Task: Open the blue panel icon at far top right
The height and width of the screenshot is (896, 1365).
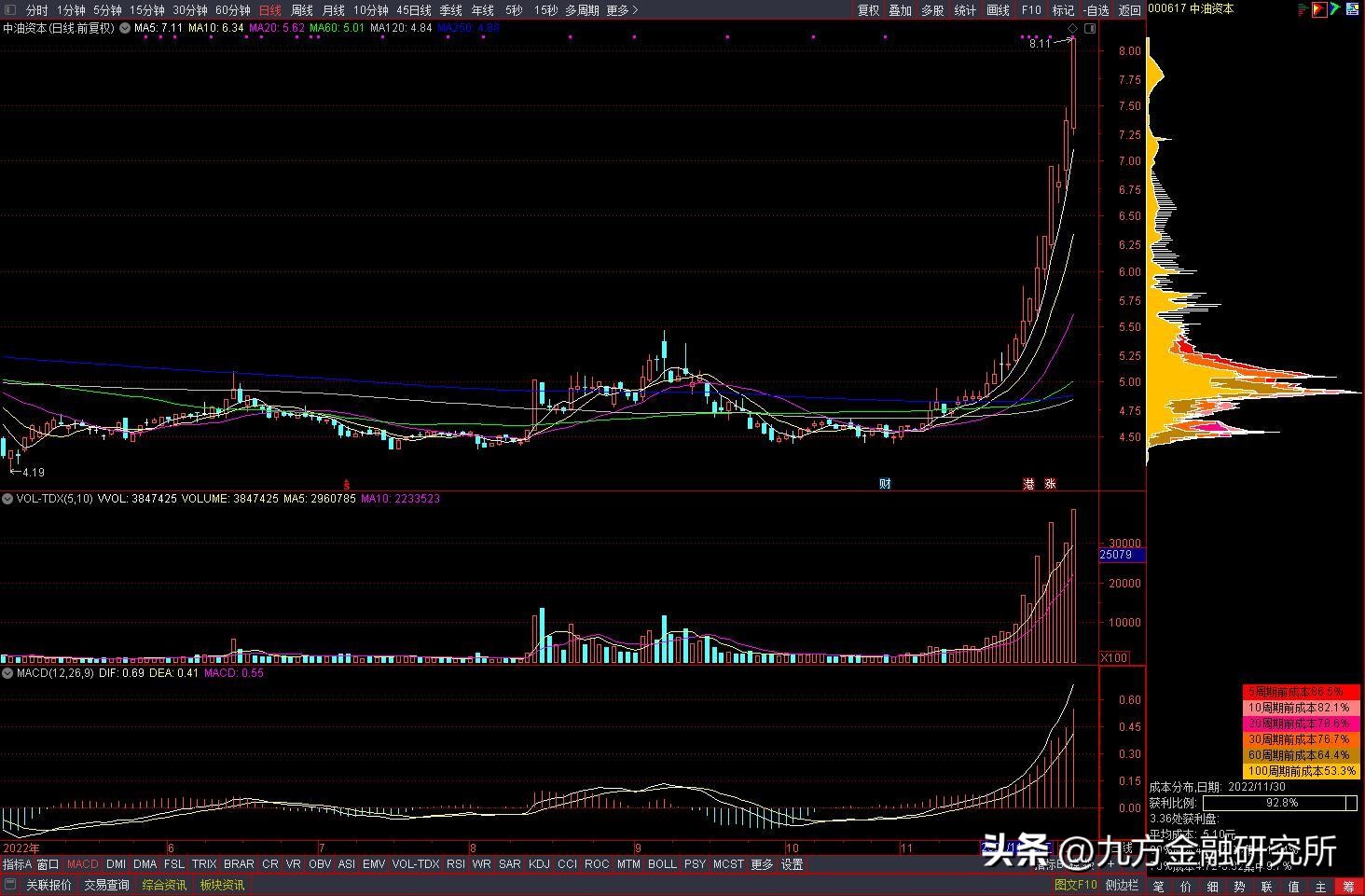Action: [1351, 9]
